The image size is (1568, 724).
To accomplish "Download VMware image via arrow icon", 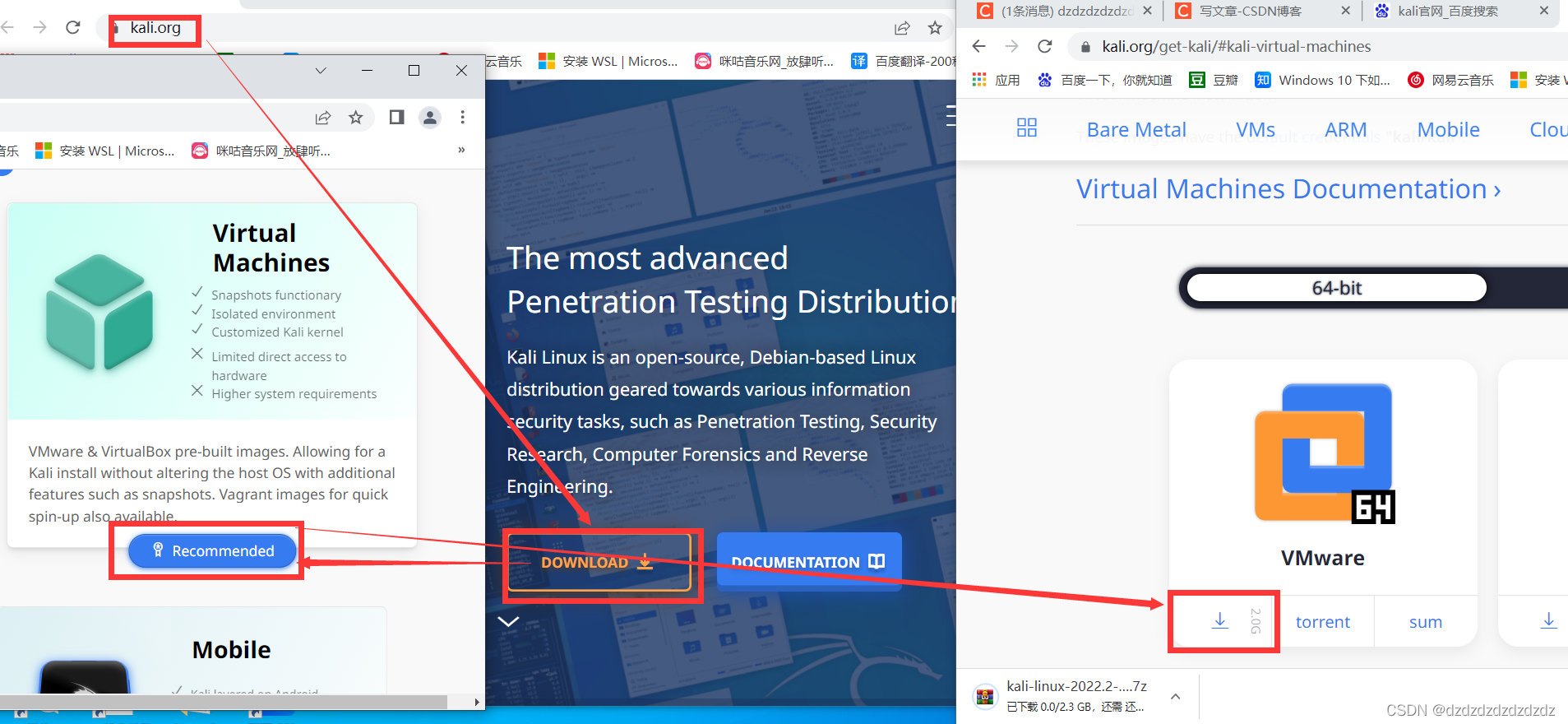I will pyautogui.click(x=1220, y=621).
